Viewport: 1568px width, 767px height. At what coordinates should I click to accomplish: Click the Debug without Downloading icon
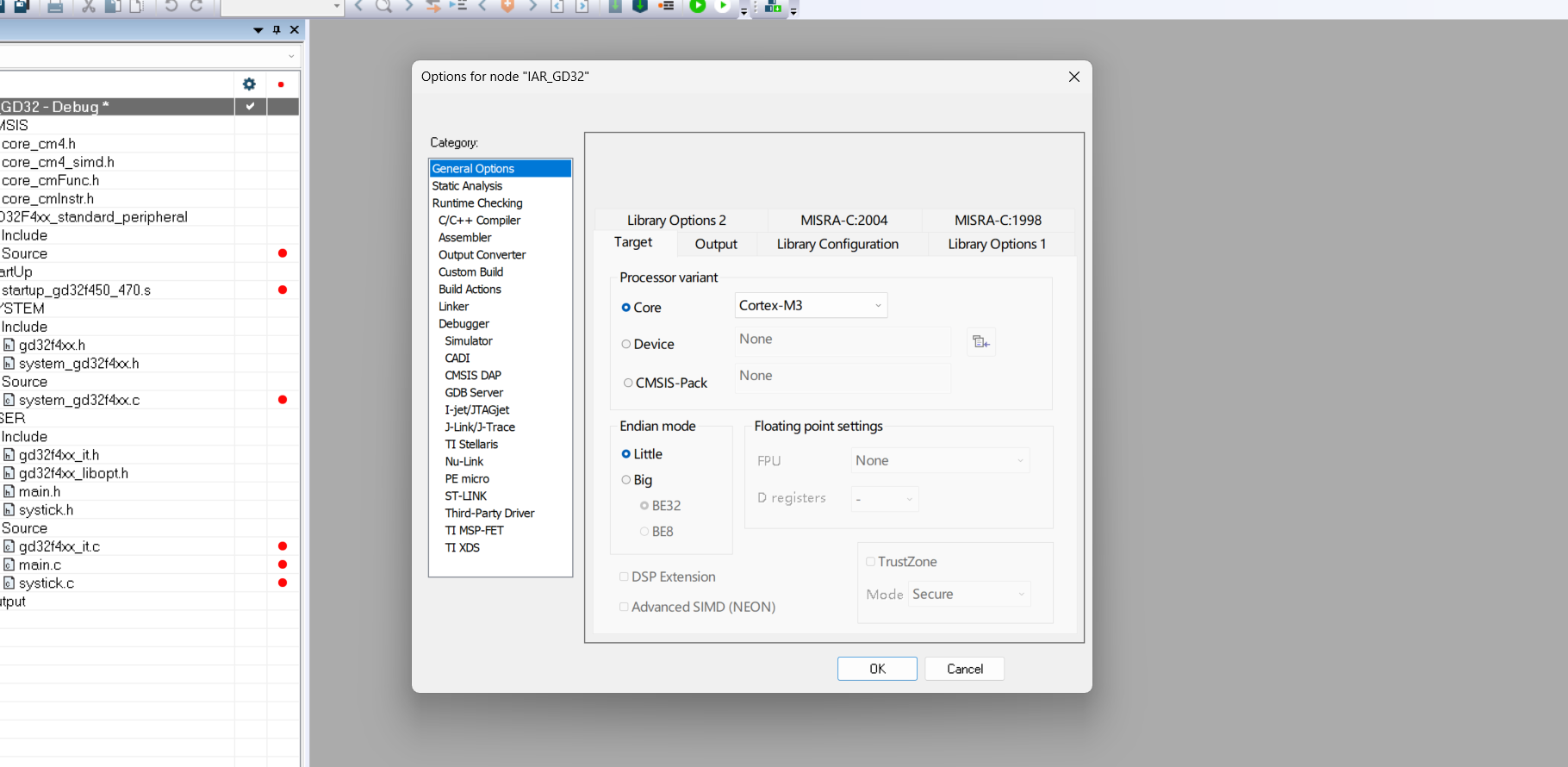(723, 5)
